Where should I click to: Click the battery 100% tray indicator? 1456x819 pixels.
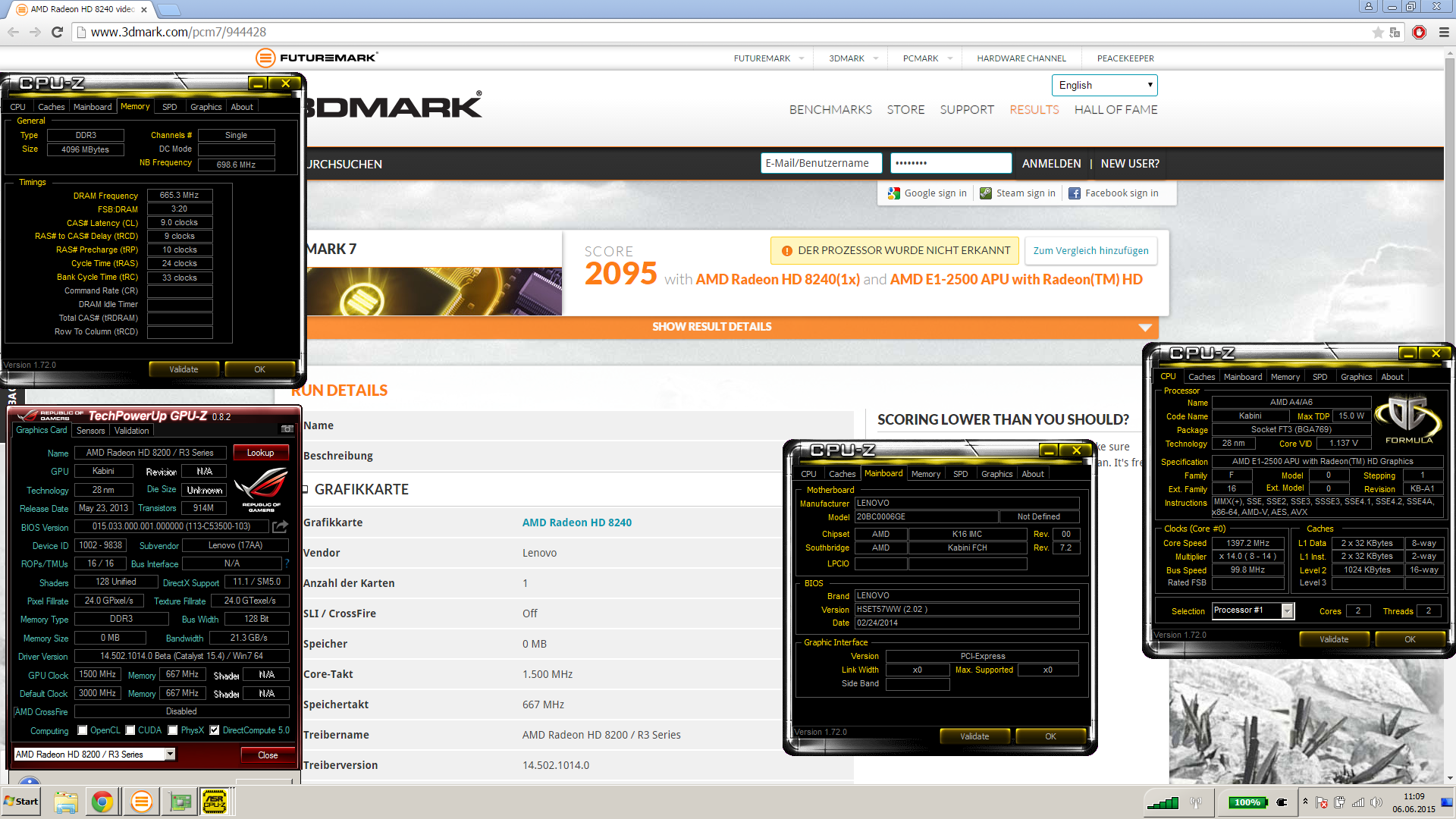coord(1247,802)
